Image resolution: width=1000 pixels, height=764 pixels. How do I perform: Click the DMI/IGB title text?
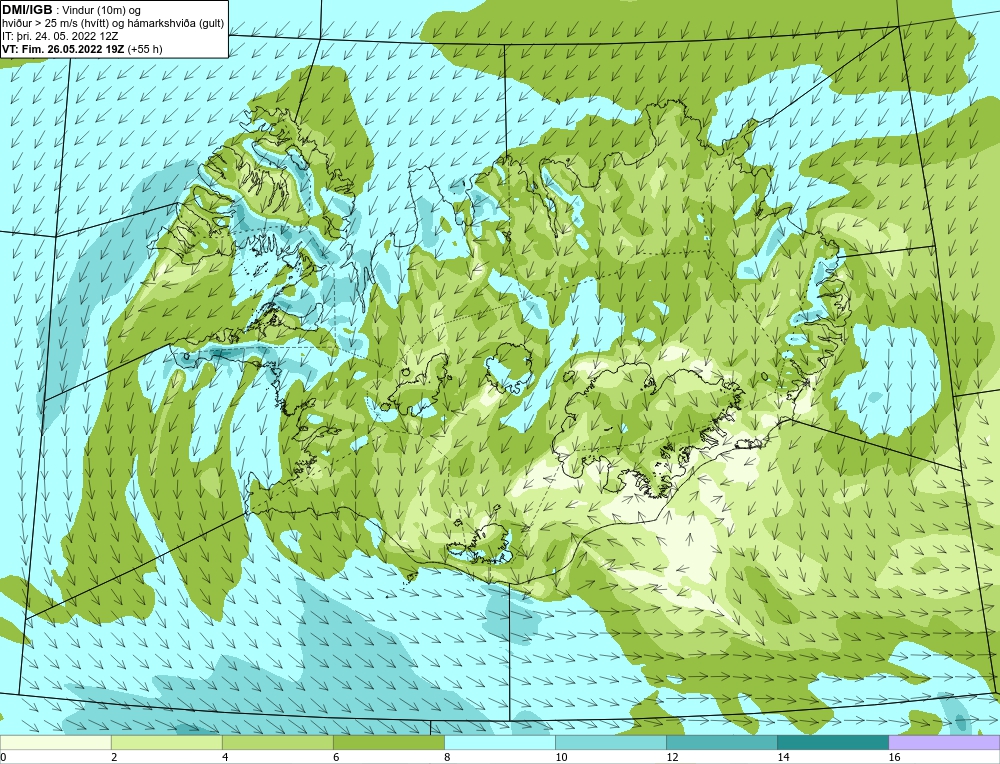click(x=27, y=10)
